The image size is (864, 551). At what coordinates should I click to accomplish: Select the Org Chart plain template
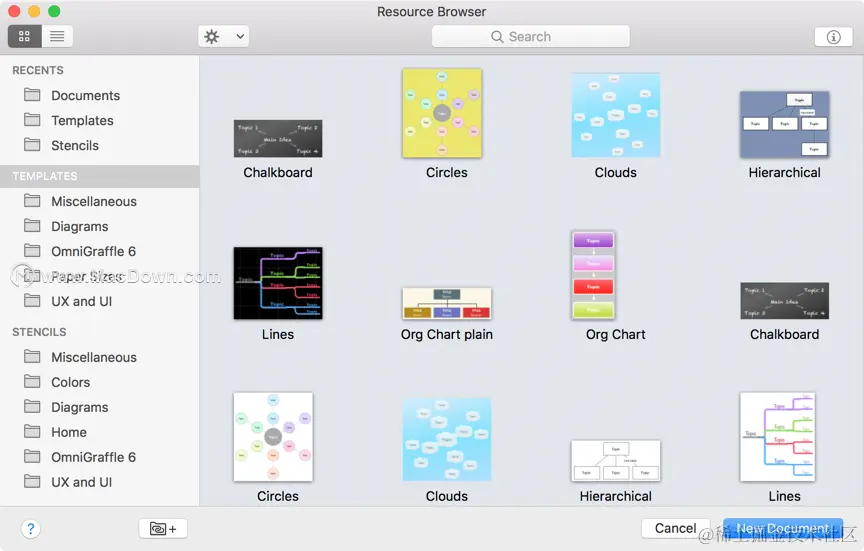click(447, 304)
